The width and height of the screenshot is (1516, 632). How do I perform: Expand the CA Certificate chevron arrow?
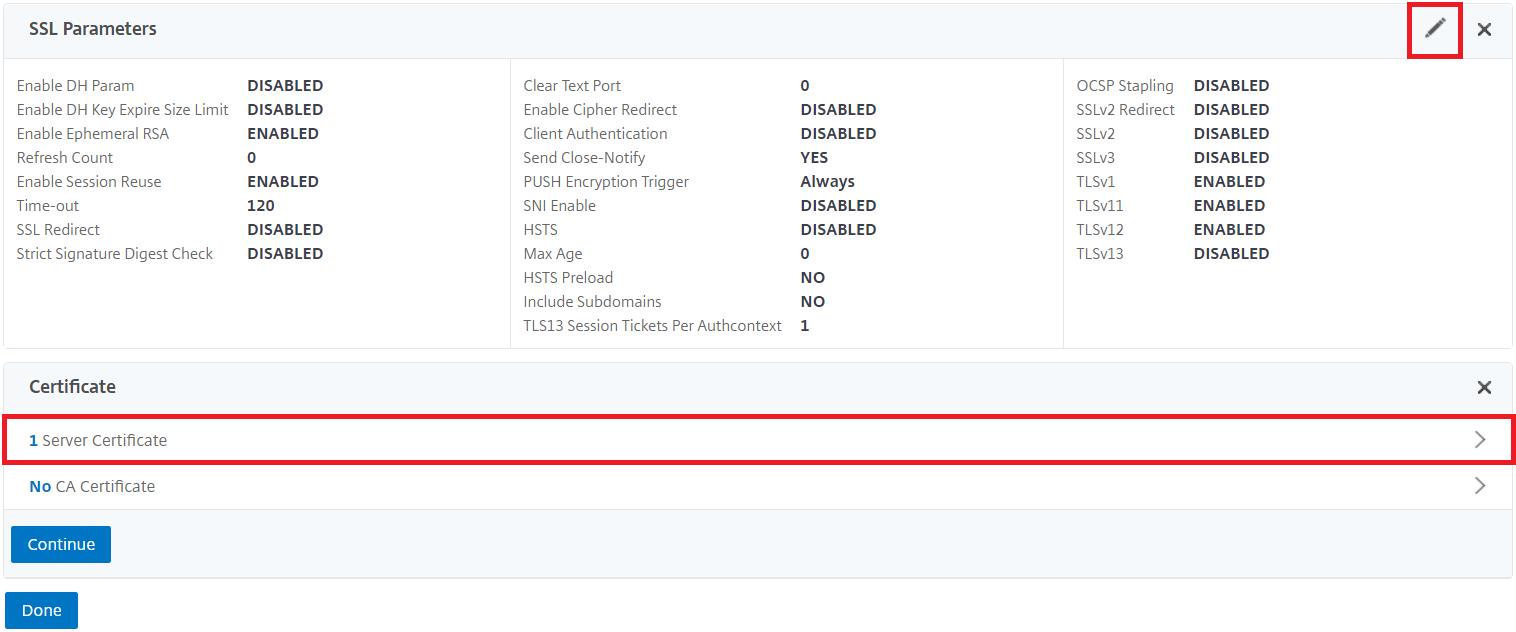(x=1480, y=486)
